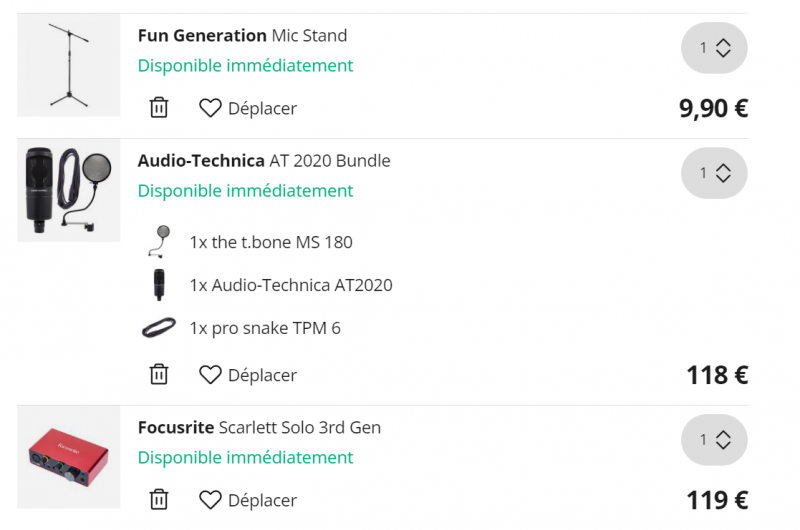Click heart icon for Fun Generation Mic Stand
Screen dimensions: 800x530
(x=210, y=108)
